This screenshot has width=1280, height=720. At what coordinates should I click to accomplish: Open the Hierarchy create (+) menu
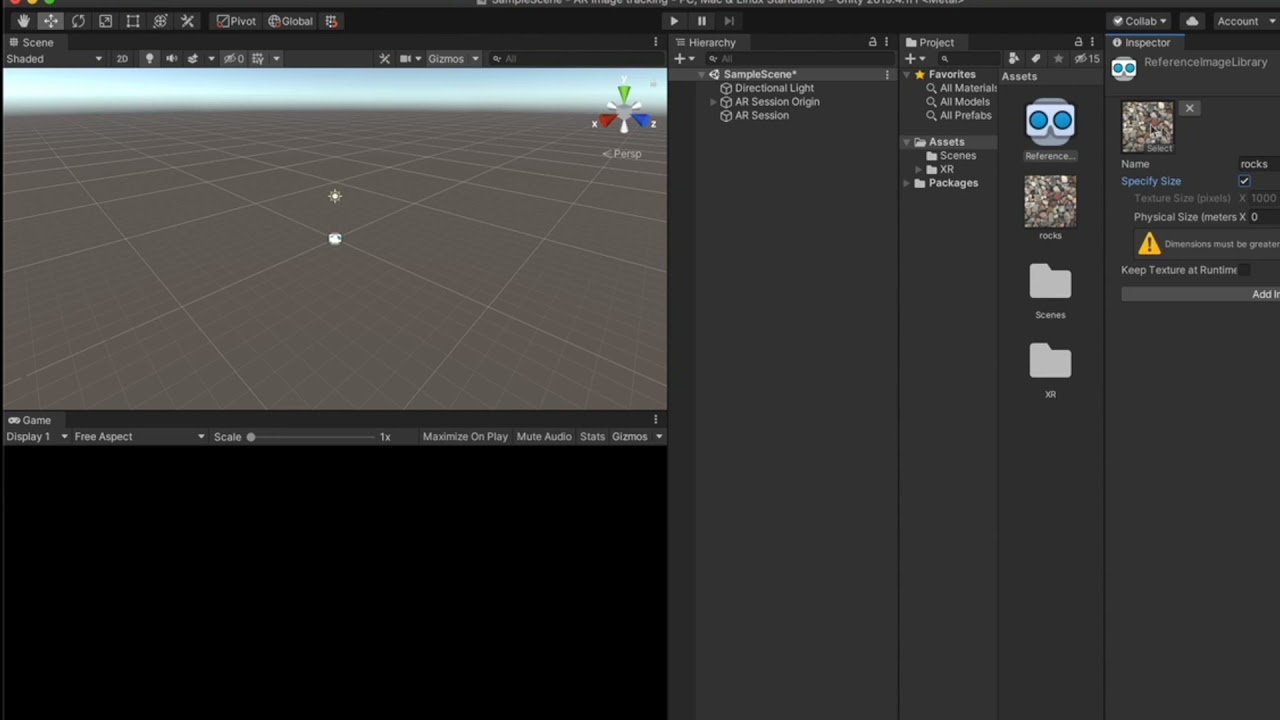(x=684, y=59)
